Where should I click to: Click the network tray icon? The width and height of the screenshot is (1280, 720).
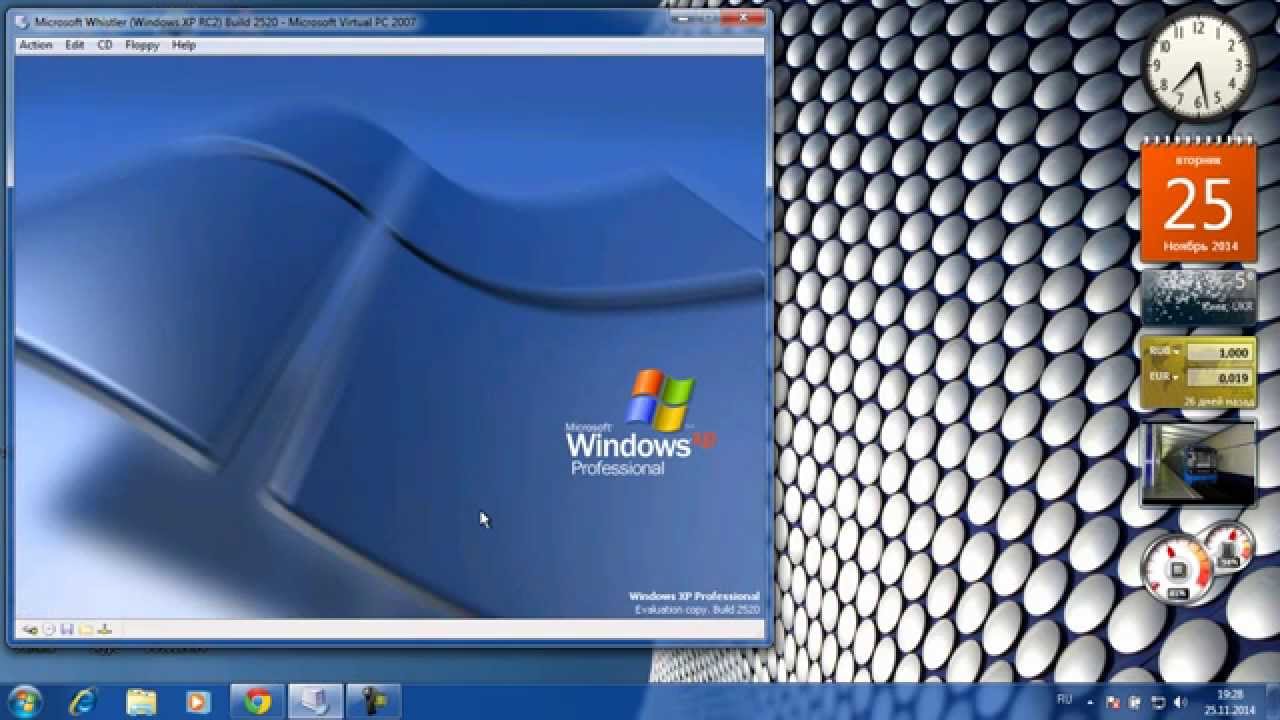click(x=1158, y=703)
